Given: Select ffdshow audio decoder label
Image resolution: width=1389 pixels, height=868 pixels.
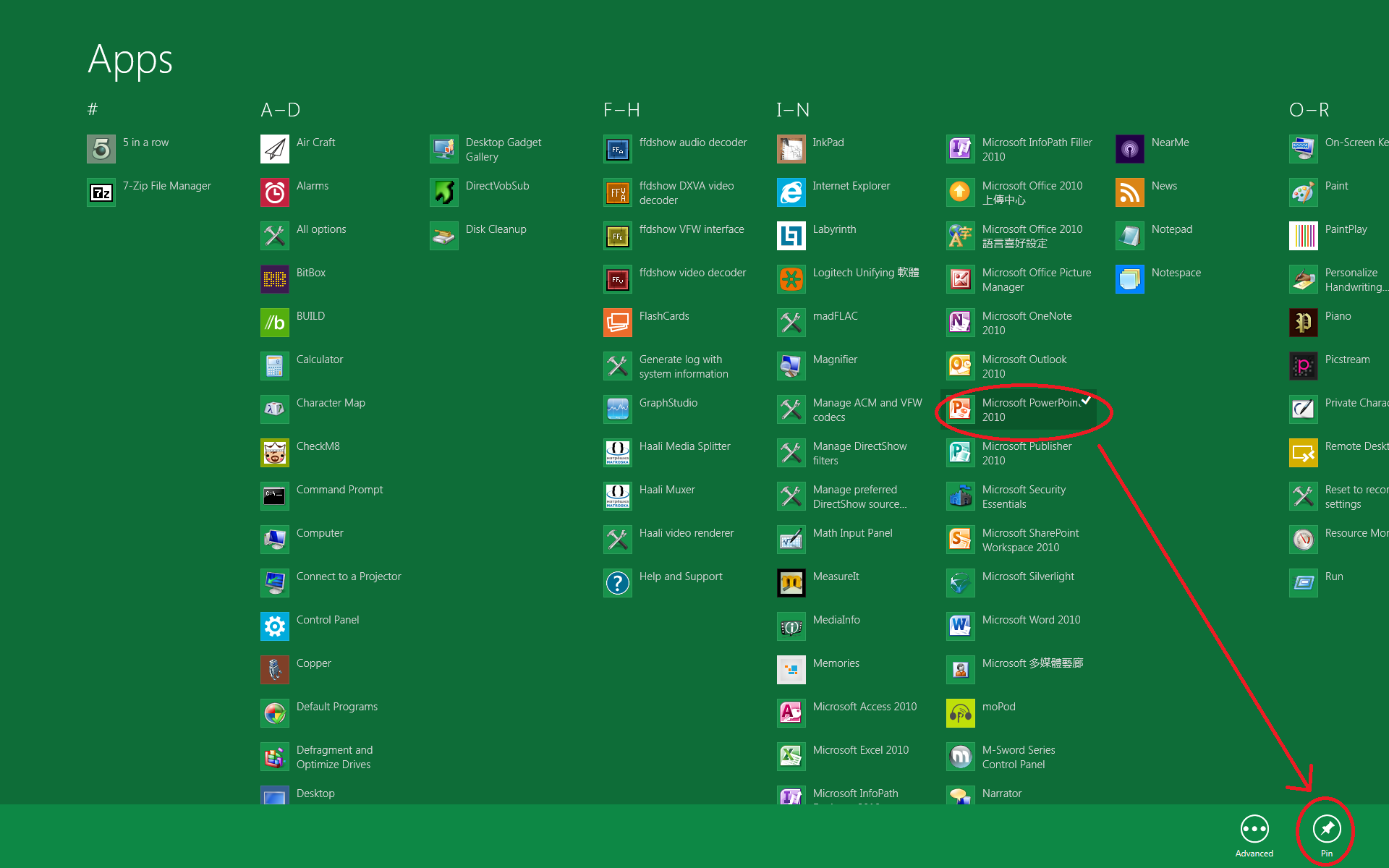Looking at the screenshot, I should coord(693,142).
